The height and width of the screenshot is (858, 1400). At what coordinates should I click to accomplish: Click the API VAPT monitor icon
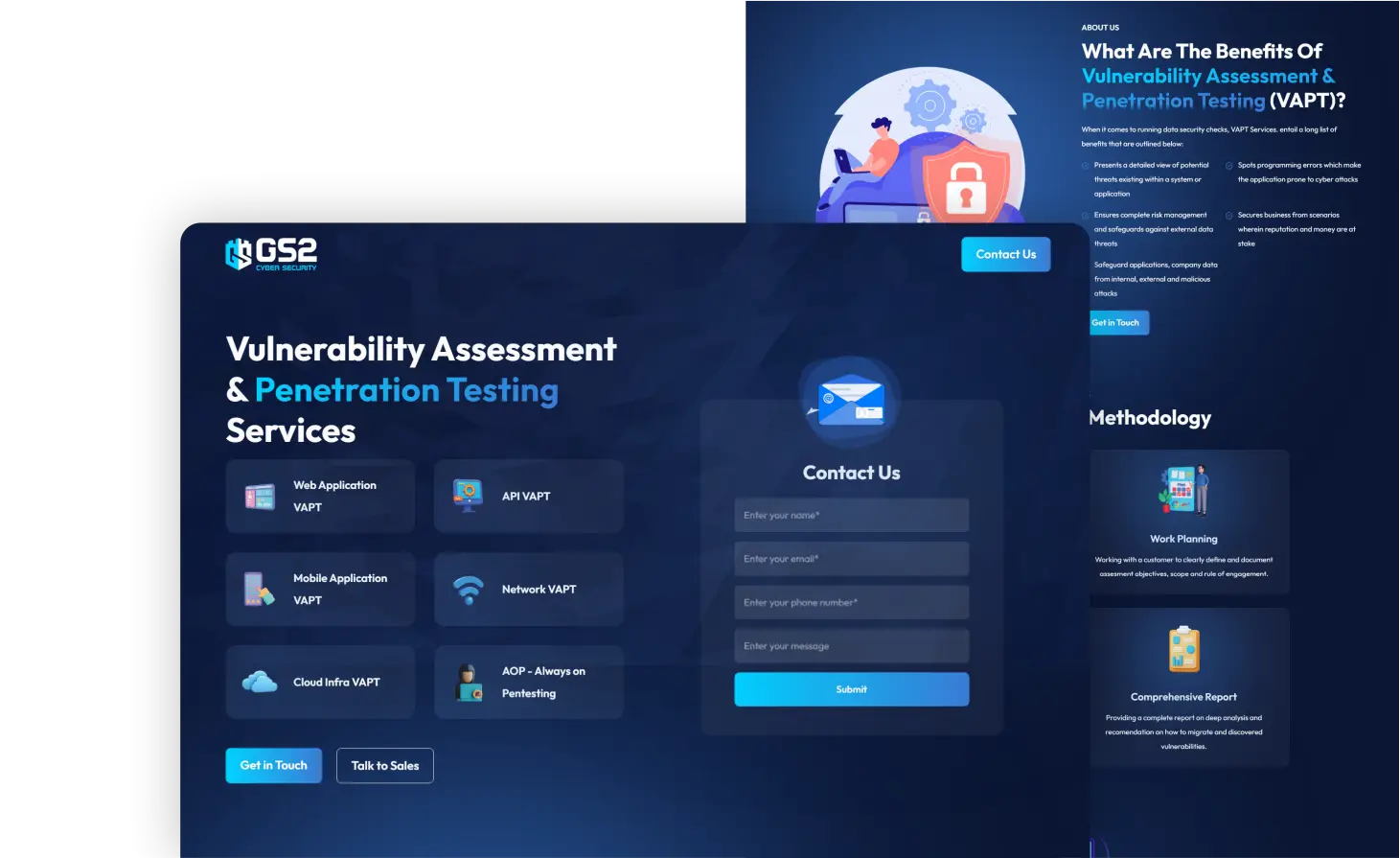point(468,495)
